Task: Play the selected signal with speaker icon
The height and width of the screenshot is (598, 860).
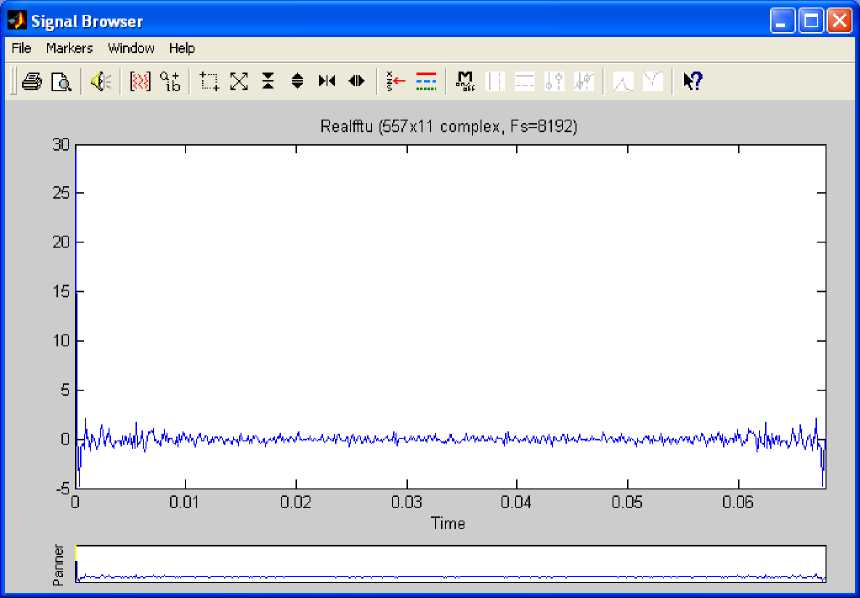Action: click(x=100, y=82)
